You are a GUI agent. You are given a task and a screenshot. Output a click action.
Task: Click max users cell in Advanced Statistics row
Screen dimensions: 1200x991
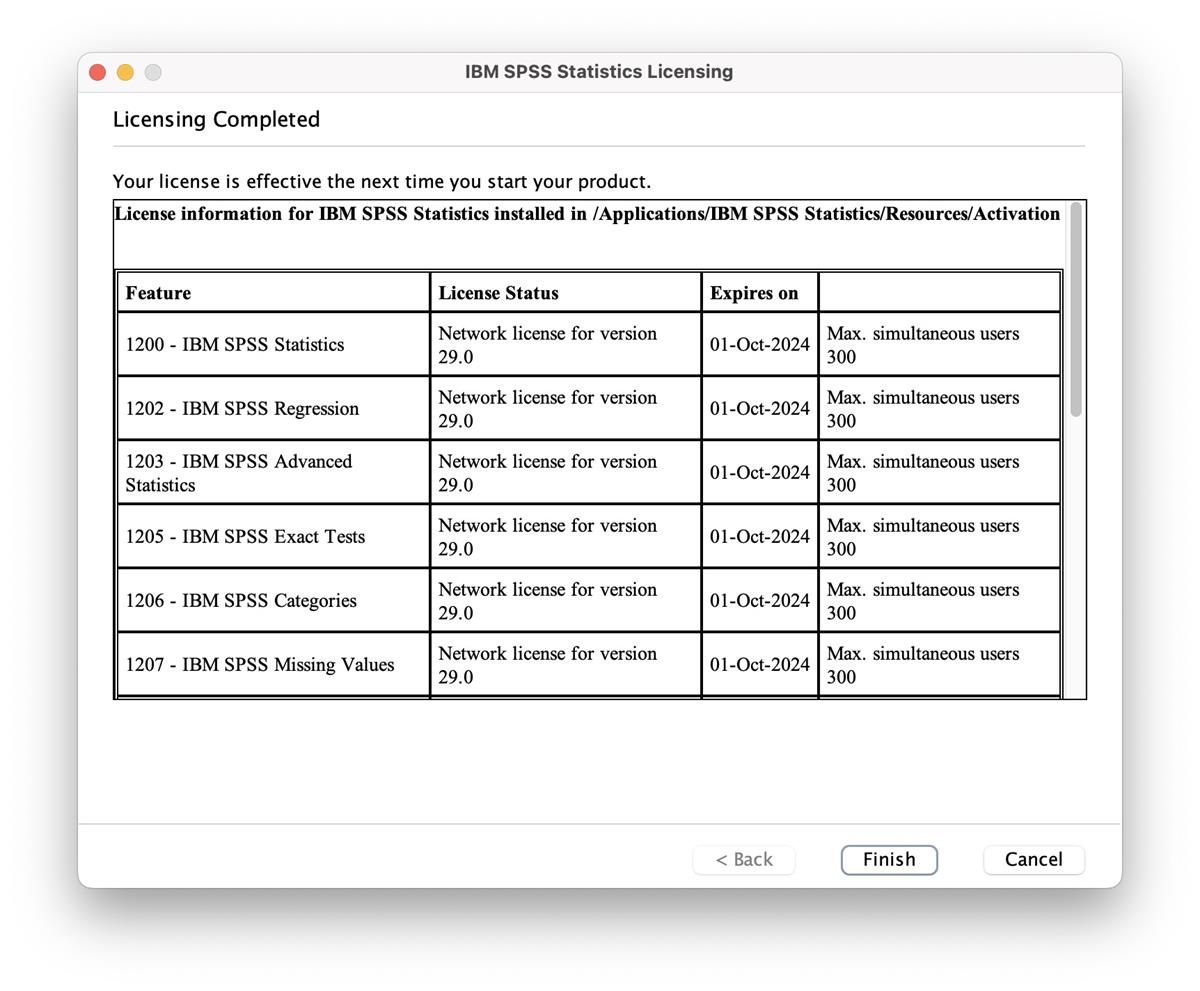tap(939, 472)
